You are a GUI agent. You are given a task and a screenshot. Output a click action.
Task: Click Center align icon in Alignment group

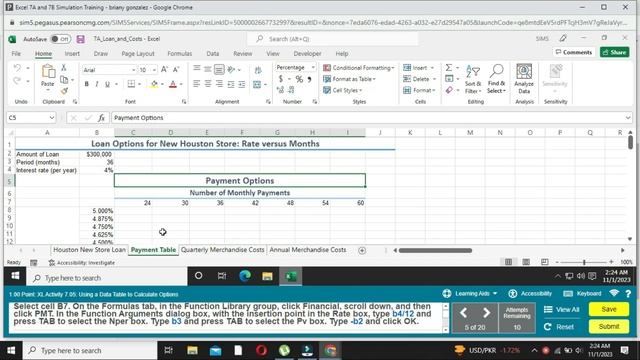pos(208,84)
